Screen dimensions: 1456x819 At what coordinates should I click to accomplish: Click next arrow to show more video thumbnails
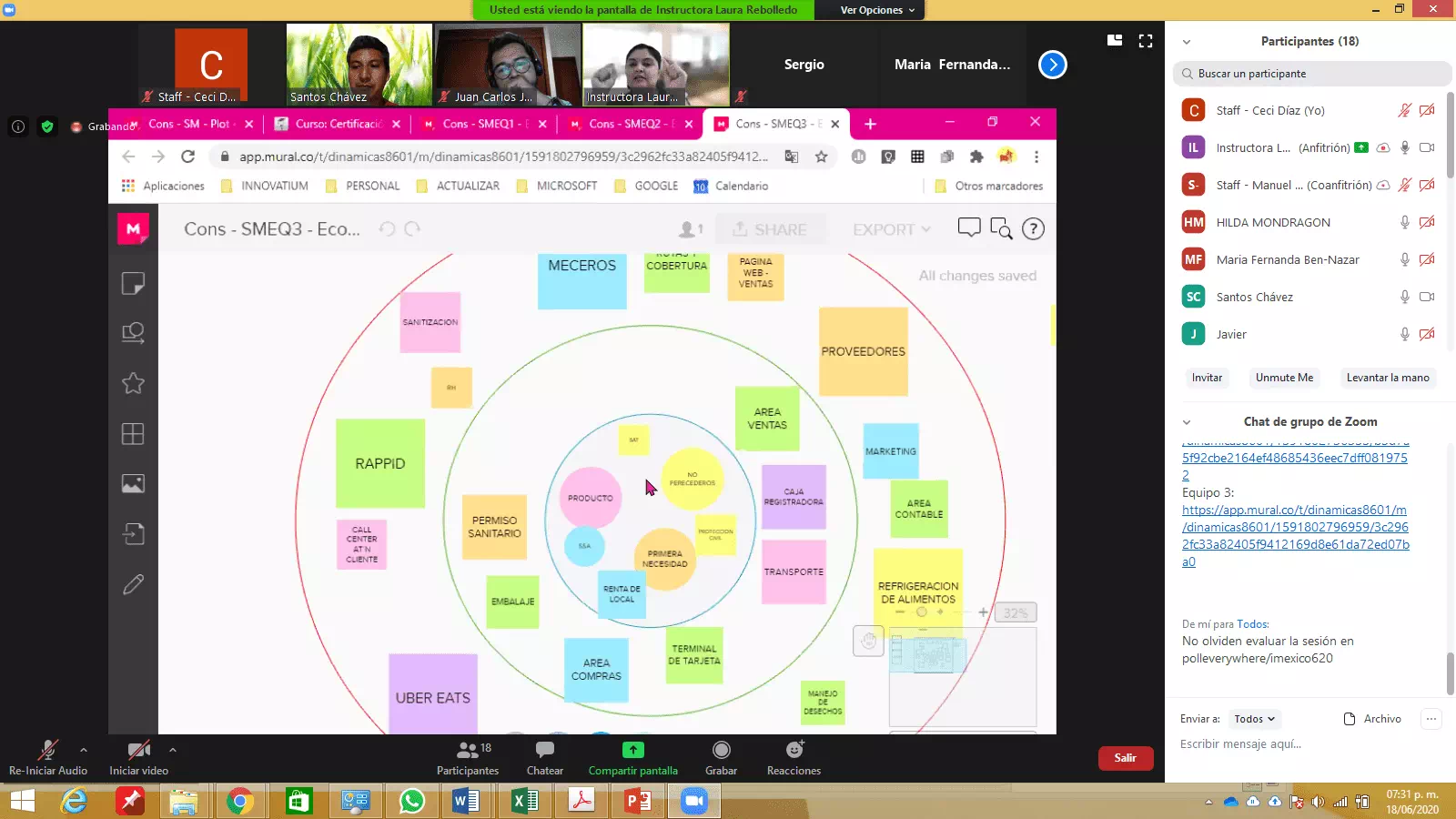(x=1052, y=65)
